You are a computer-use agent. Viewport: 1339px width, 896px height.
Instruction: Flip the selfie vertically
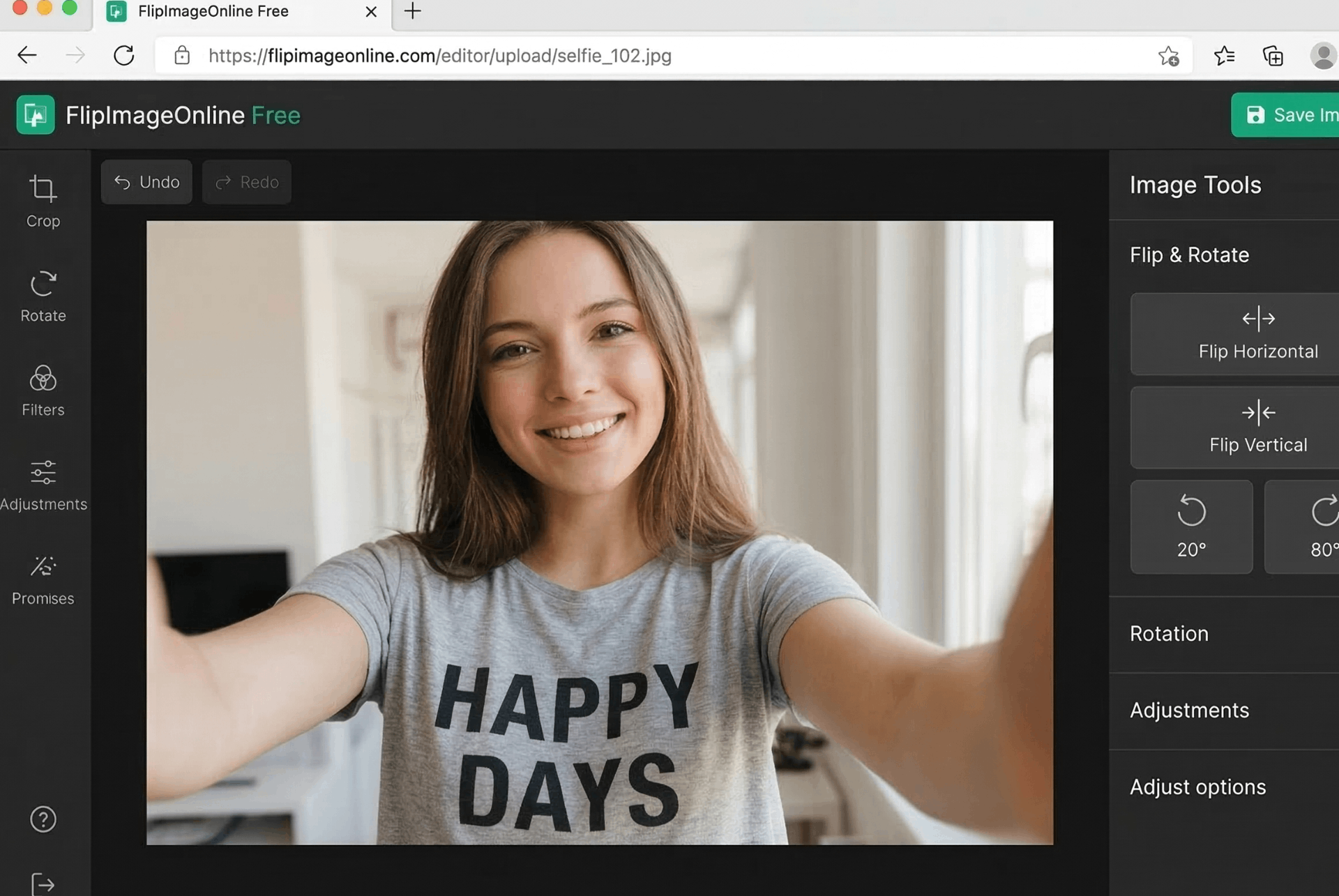point(1257,427)
